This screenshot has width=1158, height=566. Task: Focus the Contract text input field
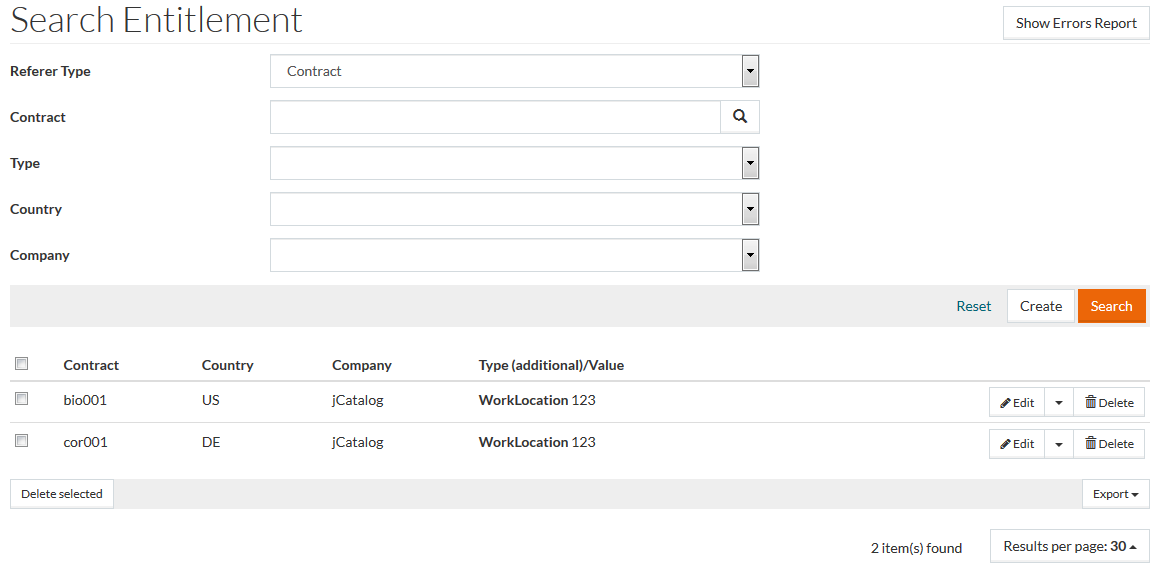[x=495, y=117]
